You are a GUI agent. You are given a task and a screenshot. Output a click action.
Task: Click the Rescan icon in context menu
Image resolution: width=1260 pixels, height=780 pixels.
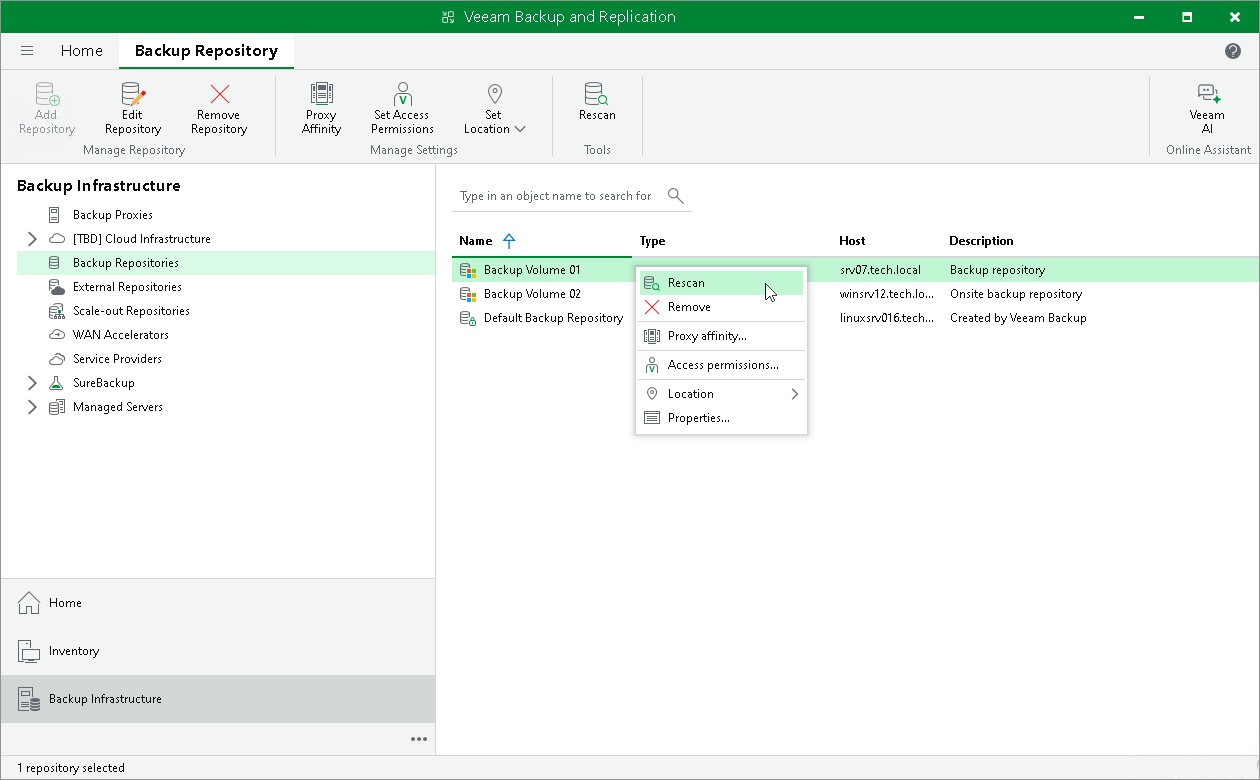click(652, 283)
